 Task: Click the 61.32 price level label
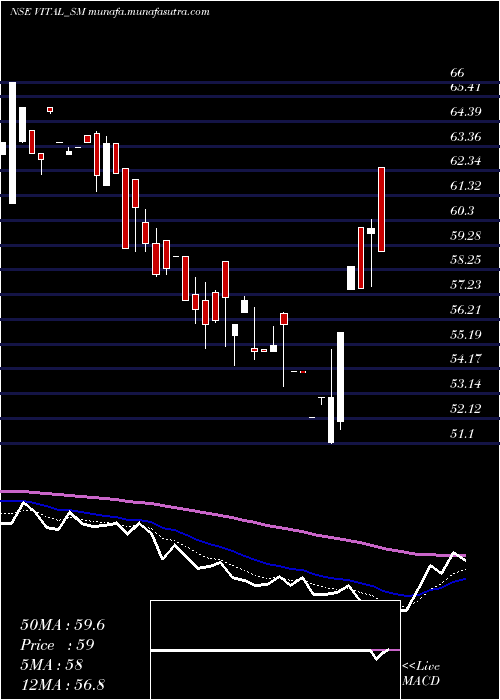point(466,186)
